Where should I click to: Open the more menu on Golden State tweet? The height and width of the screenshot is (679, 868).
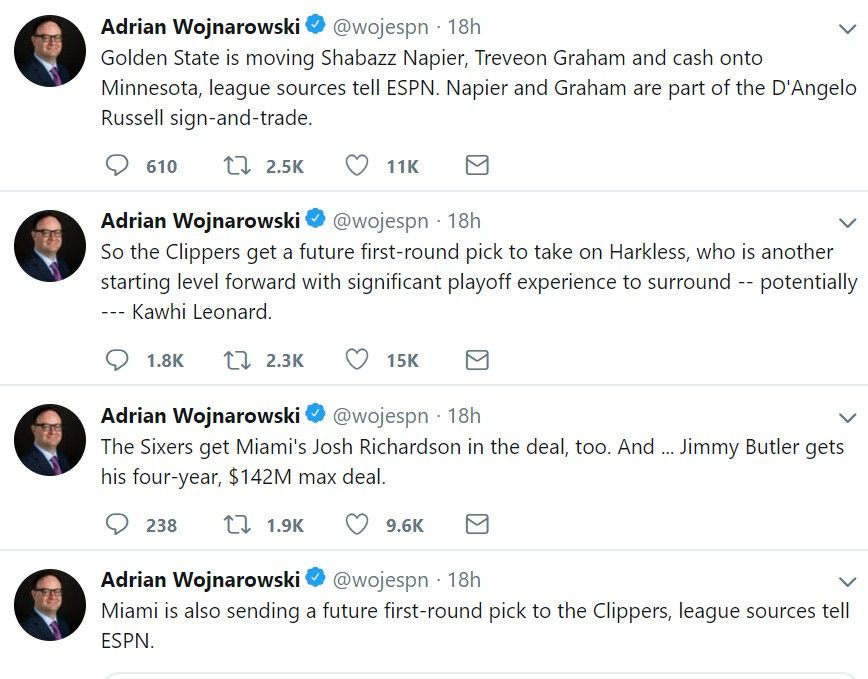click(x=847, y=28)
